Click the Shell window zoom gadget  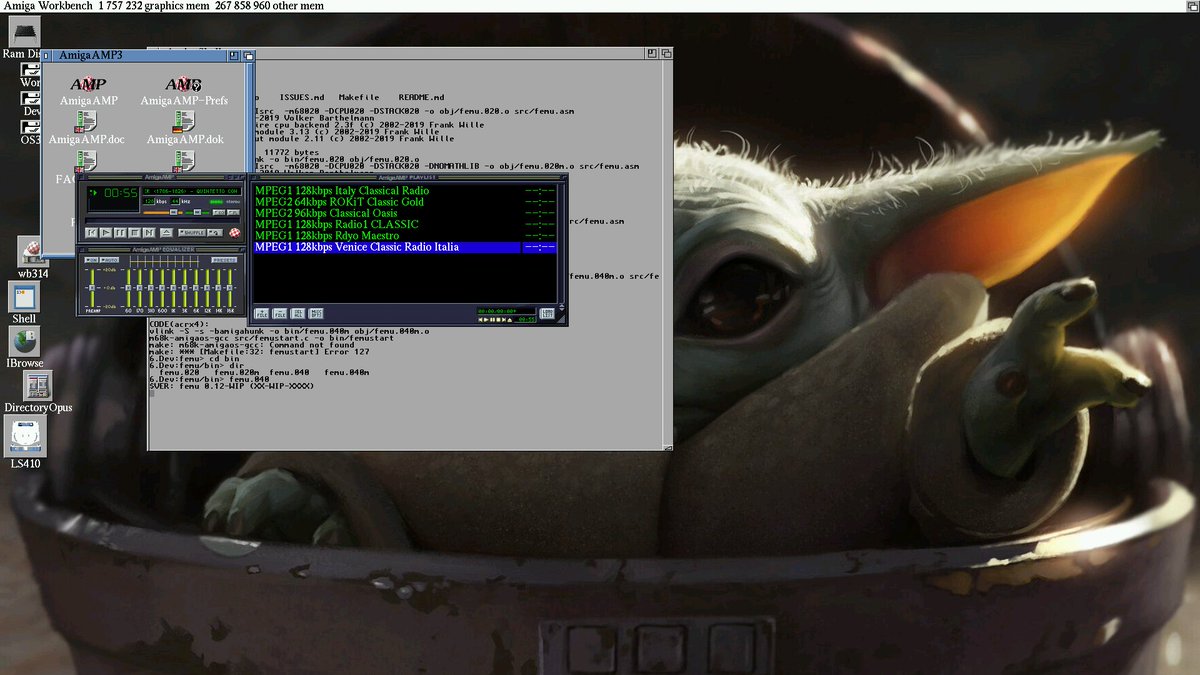point(651,53)
